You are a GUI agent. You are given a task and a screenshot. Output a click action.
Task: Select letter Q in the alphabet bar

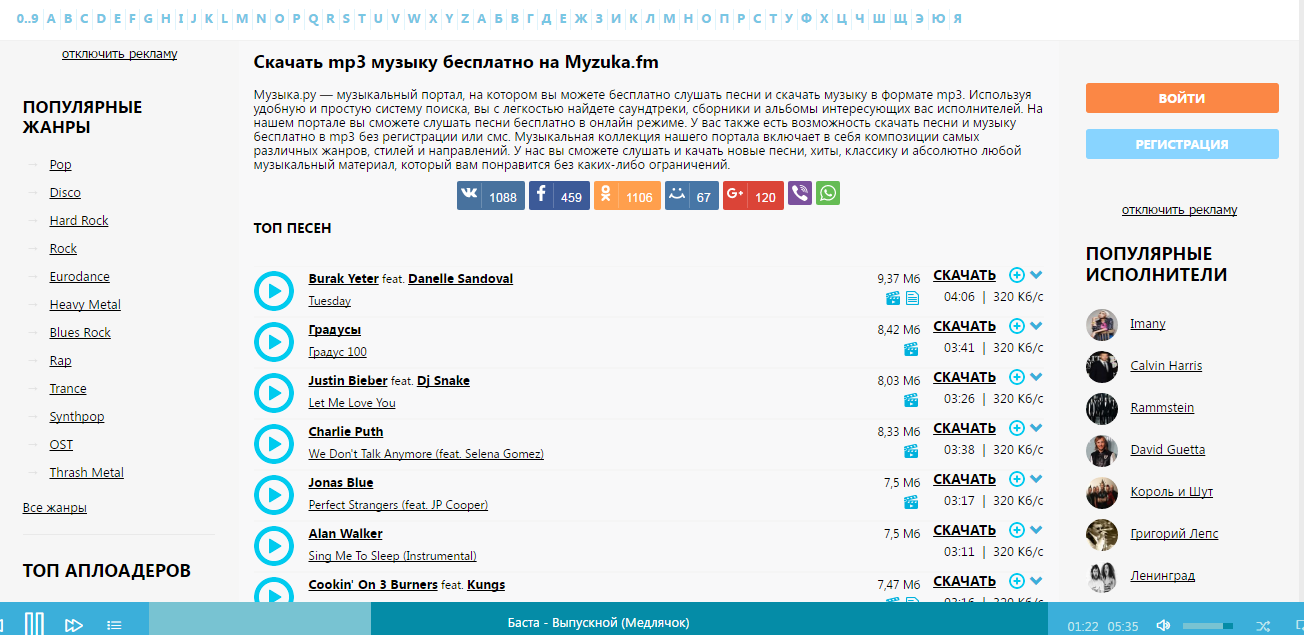click(x=314, y=18)
